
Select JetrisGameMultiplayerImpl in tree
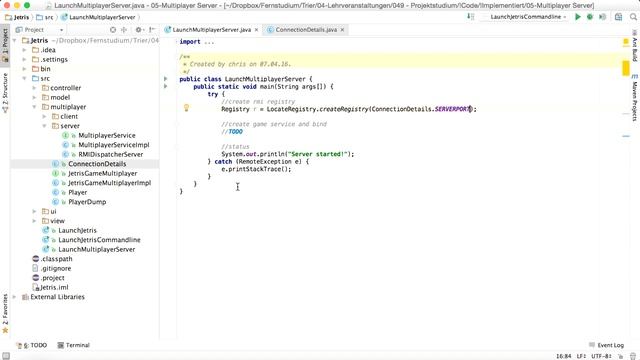(x=109, y=183)
